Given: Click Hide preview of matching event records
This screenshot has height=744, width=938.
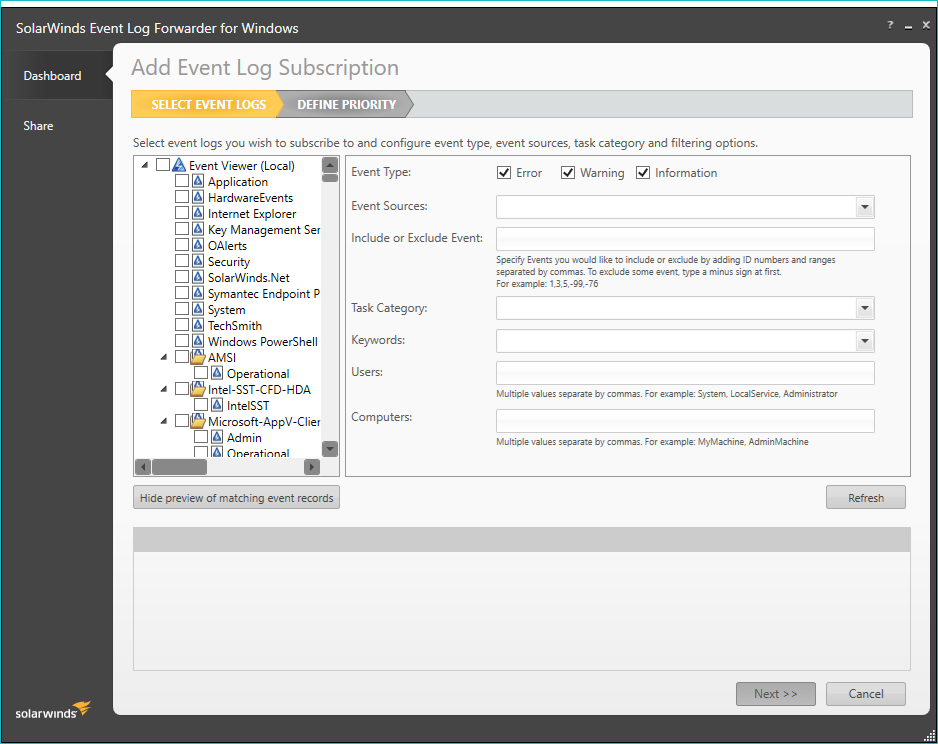Looking at the screenshot, I should pyautogui.click(x=236, y=498).
